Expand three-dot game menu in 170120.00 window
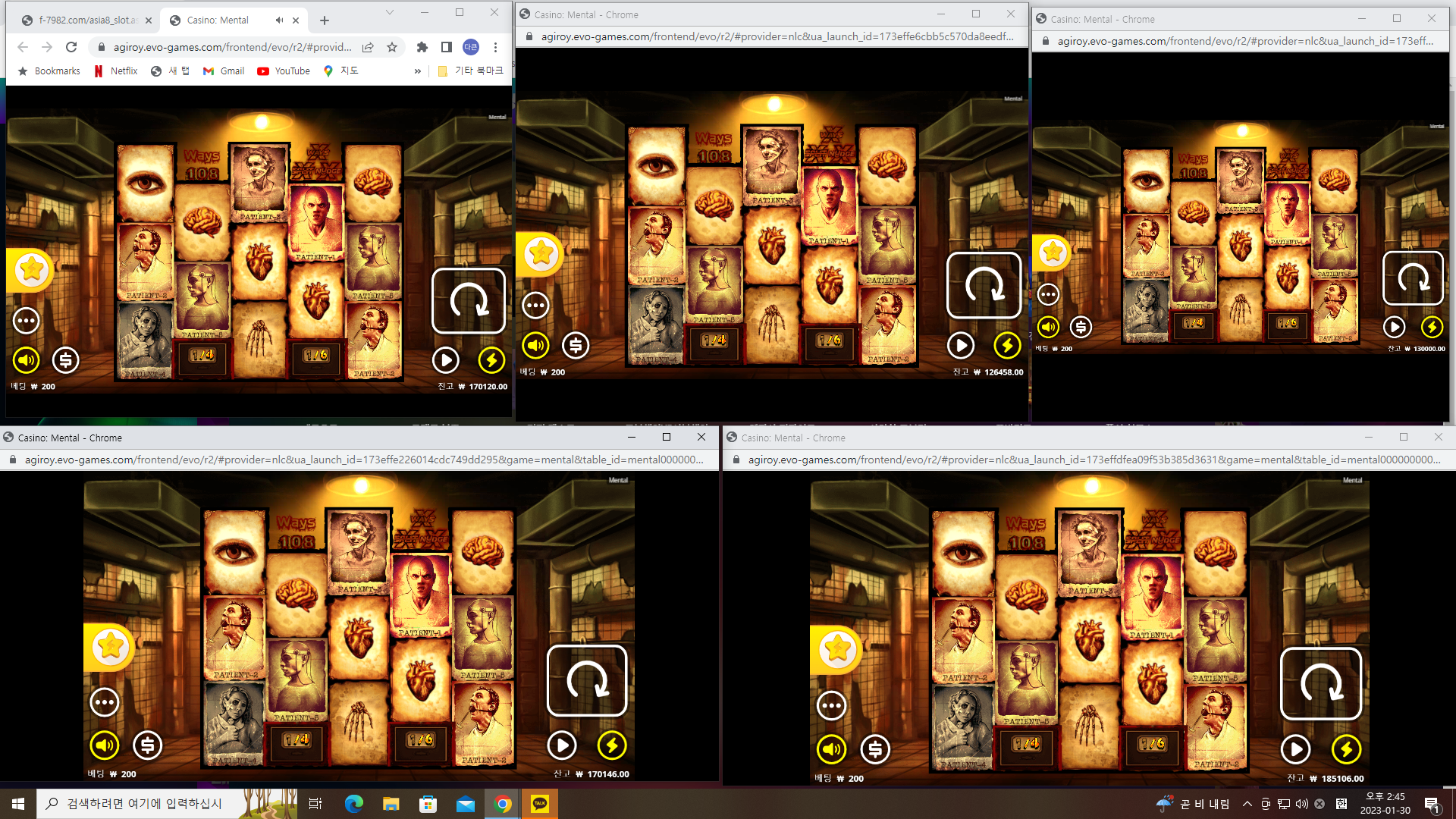 [x=27, y=321]
